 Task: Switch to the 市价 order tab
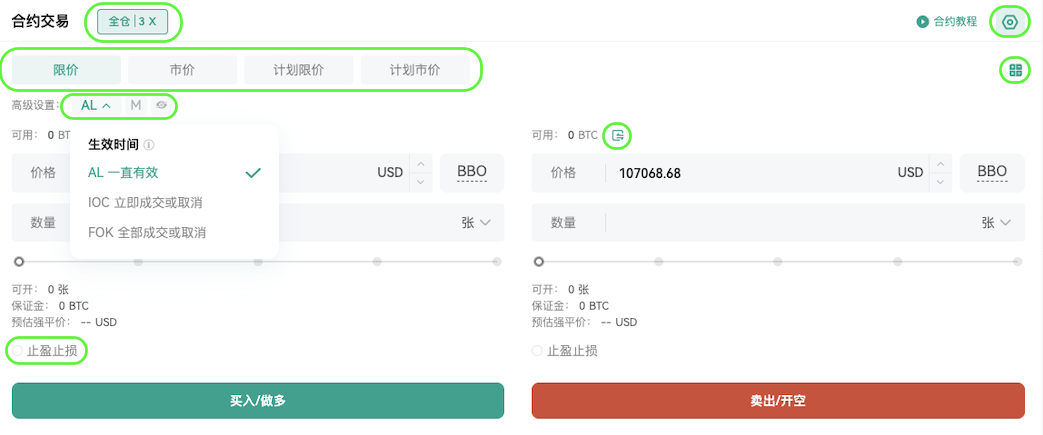tap(182, 70)
